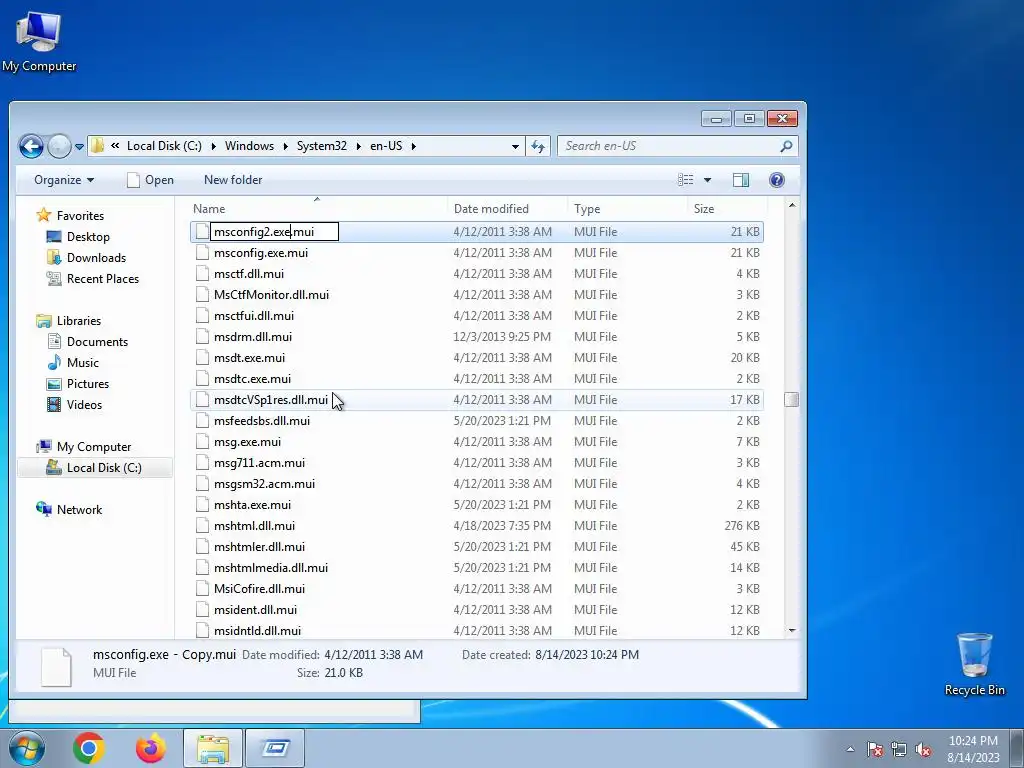
Task: Click the Forward navigation arrow button
Action: click(x=59, y=146)
